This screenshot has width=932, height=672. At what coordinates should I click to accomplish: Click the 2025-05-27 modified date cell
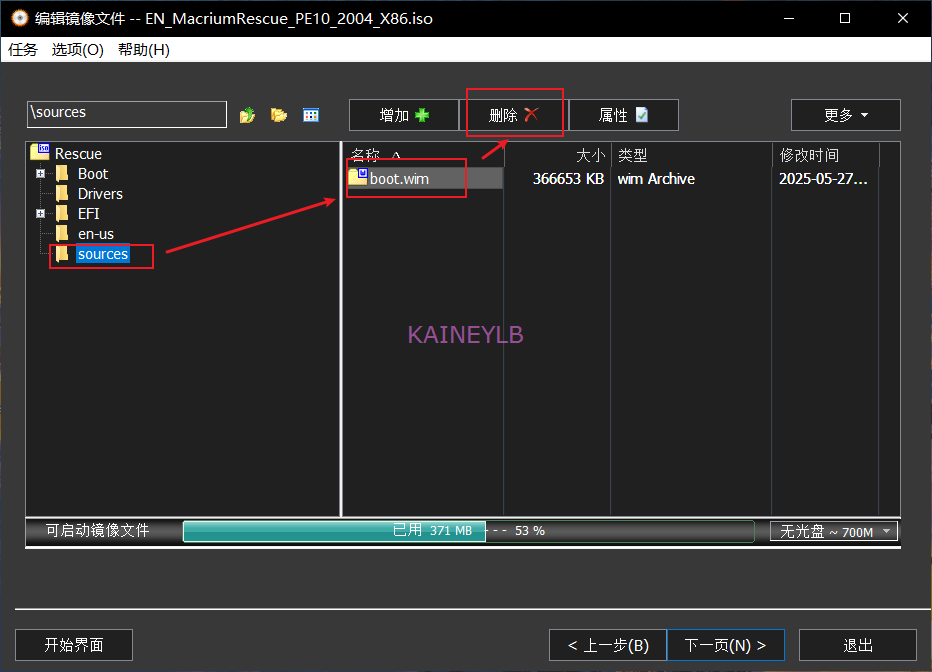tap(823, 178)
